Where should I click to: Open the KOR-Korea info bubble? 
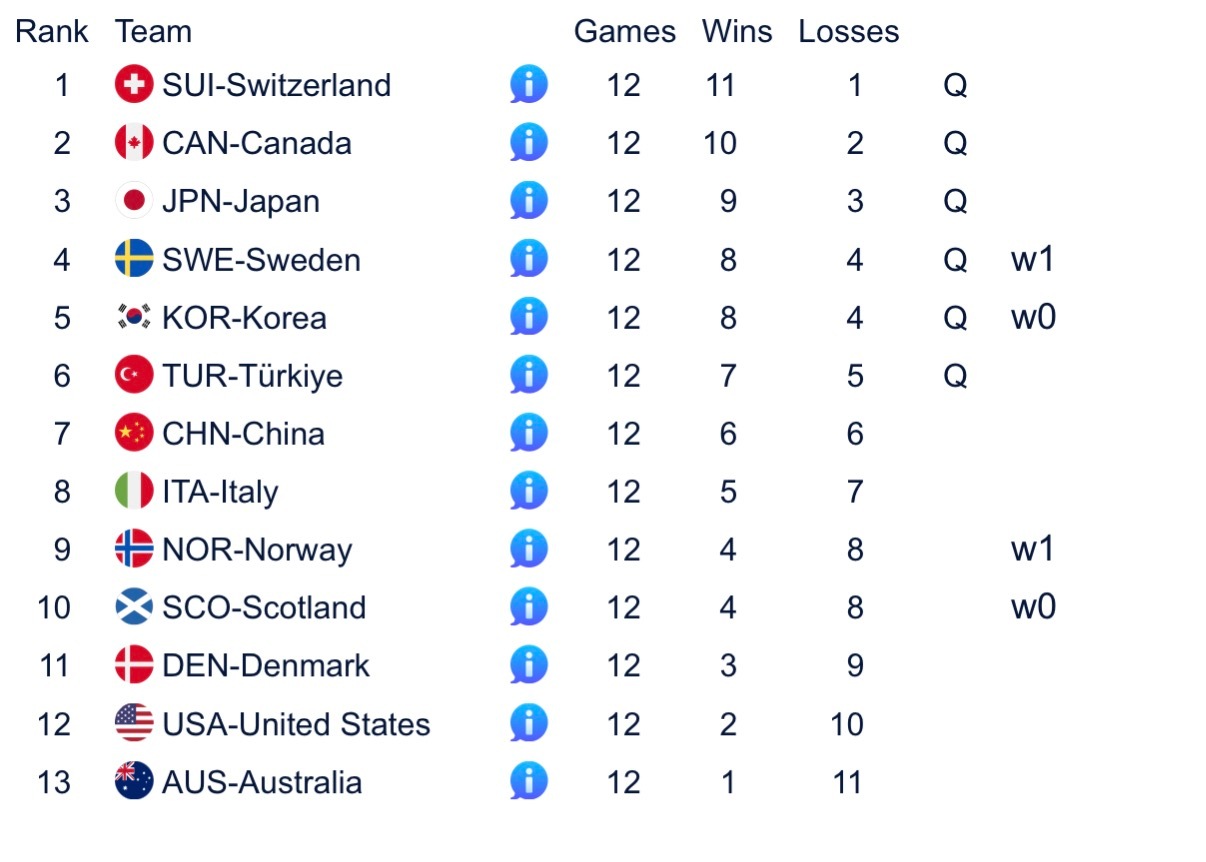point(529,317)
